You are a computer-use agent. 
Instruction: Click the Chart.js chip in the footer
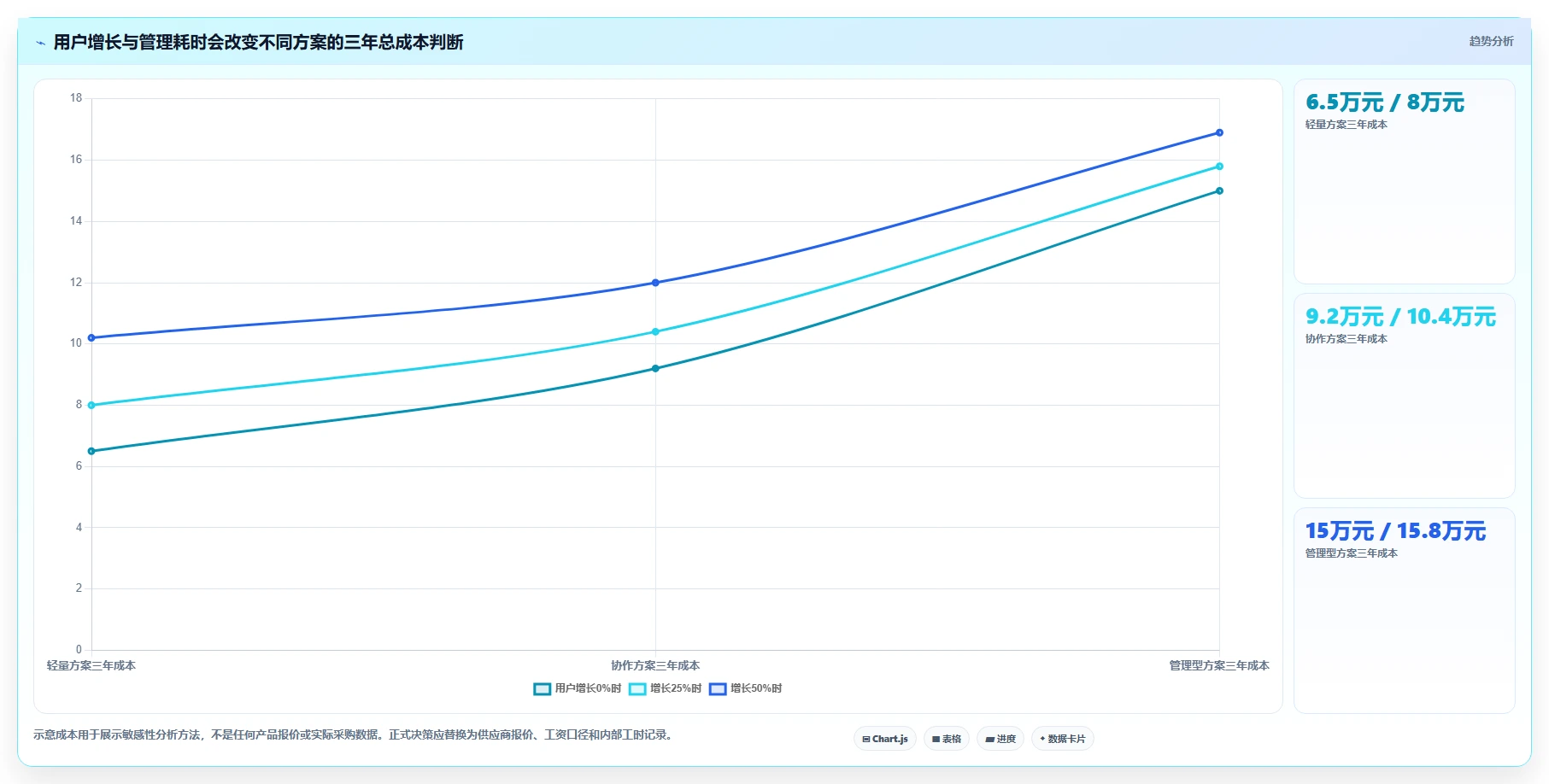(885, 739)
